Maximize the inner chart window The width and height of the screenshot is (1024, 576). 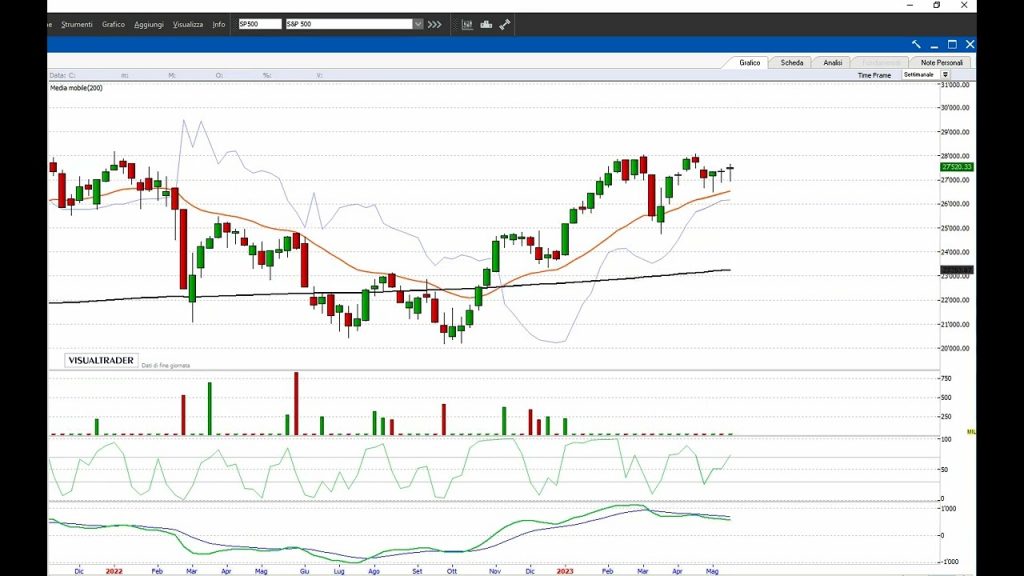[952, 44]
